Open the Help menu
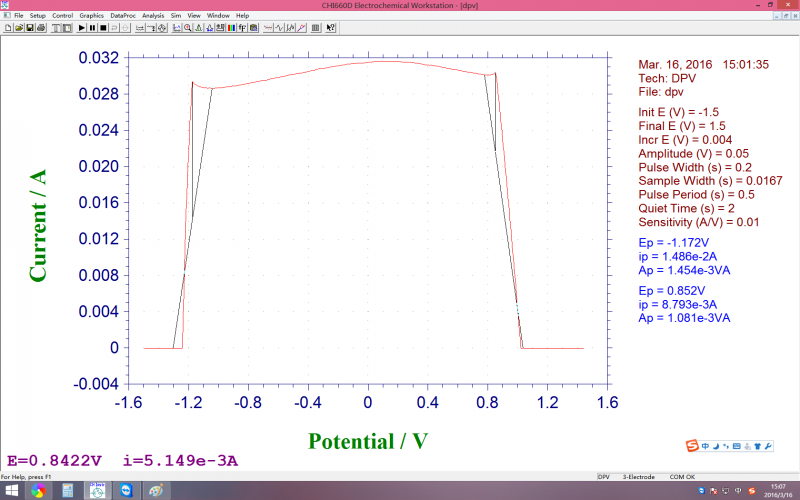Screen dimensions: 800x500 [x=242, y=15]
